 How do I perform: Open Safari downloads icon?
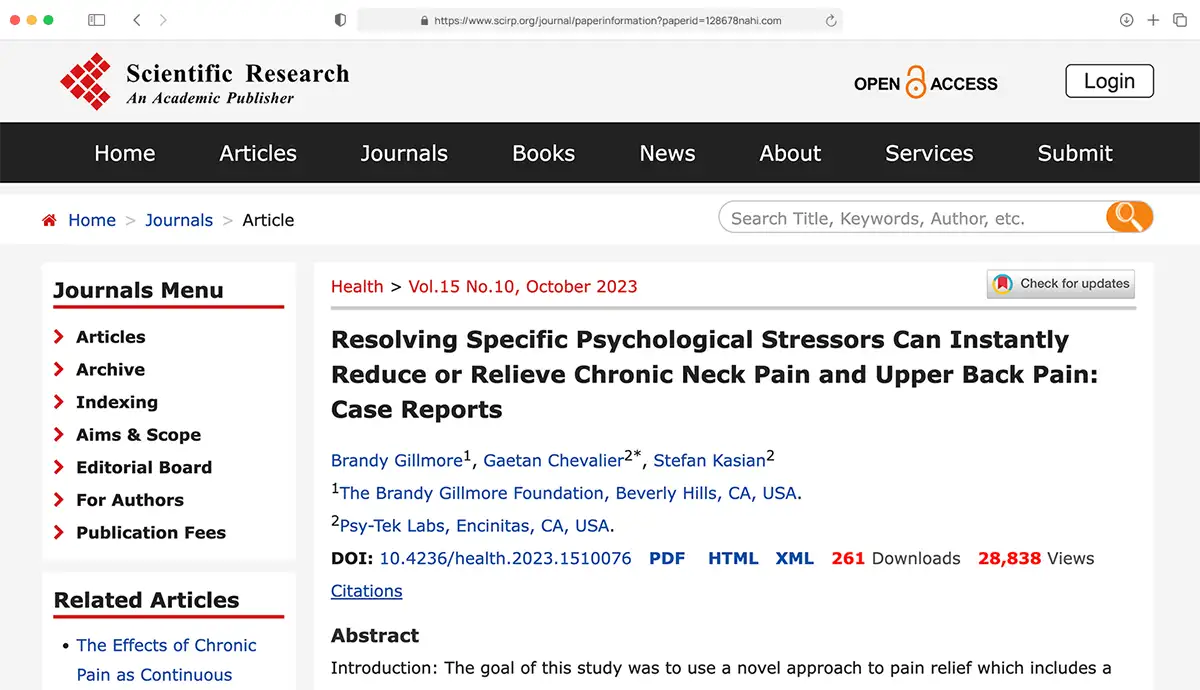(x=1126, y=20)
